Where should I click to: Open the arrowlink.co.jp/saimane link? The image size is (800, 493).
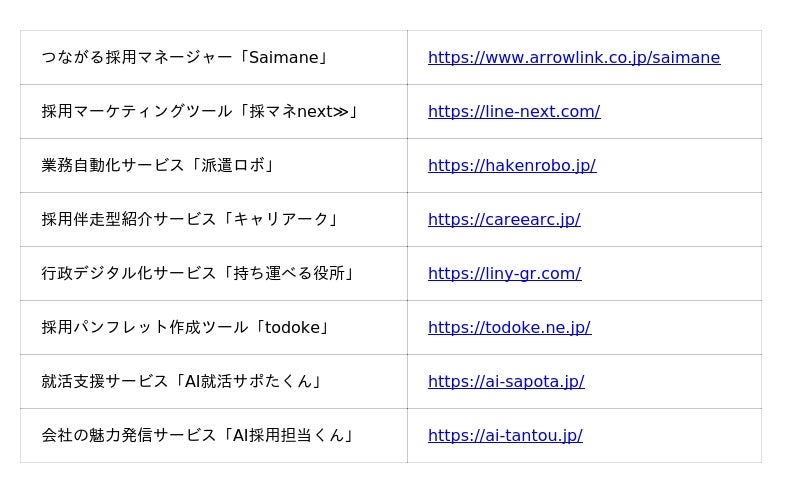(x=573, y=58)
